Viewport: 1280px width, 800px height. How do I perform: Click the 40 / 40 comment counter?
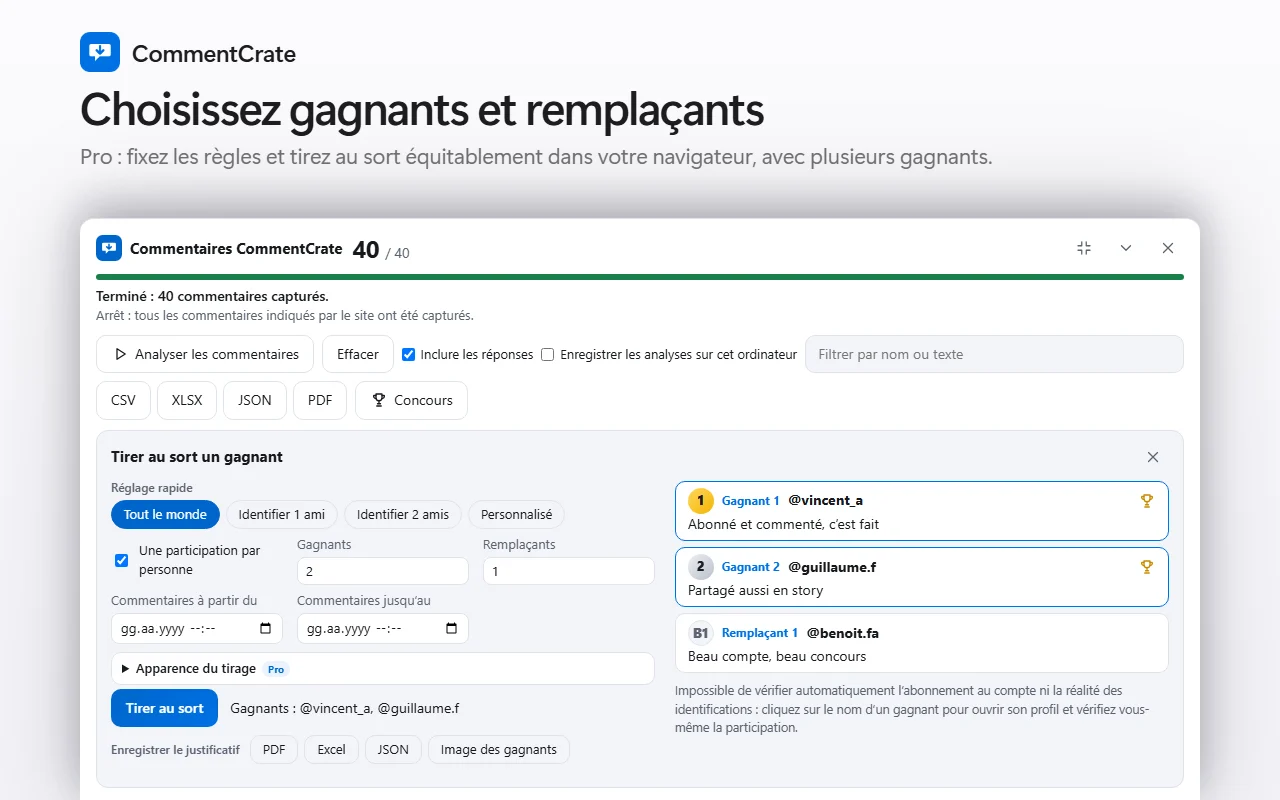click(381, 250)
